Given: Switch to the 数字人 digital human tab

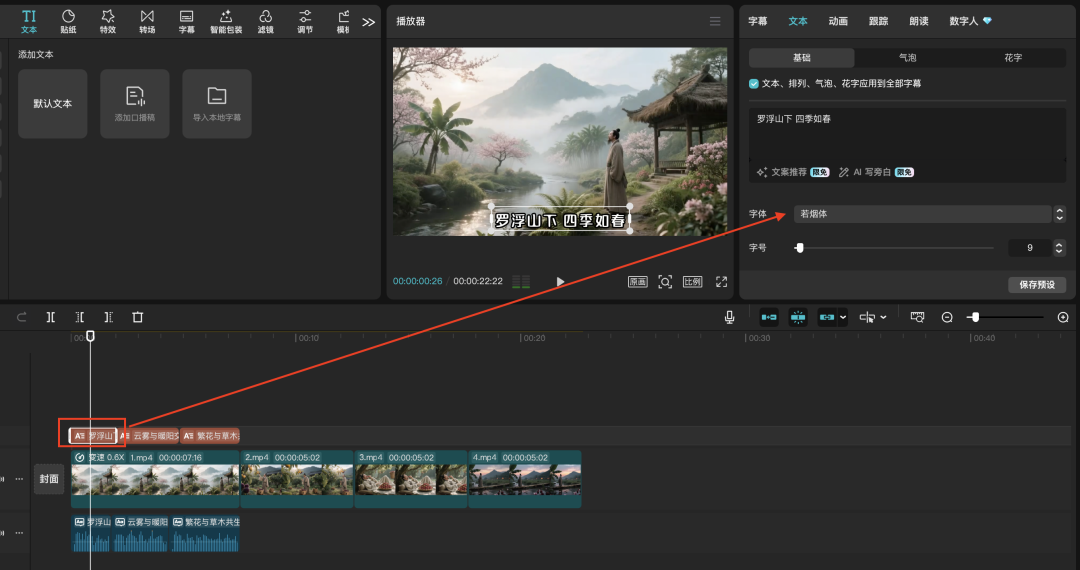Looking at the screenshot, I should 970,21.
